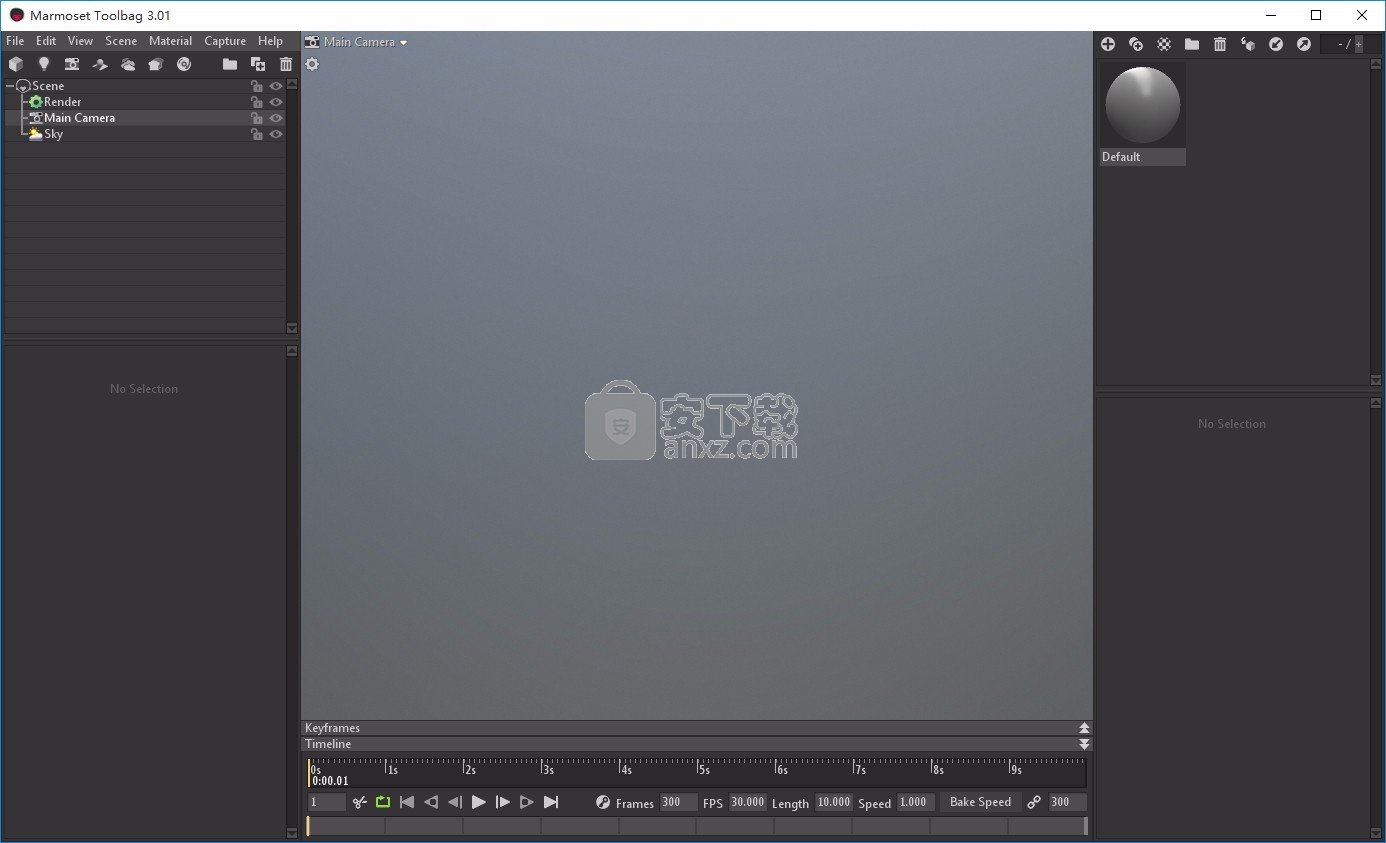
Task: Open the File menu
Action: click(15, 41)
